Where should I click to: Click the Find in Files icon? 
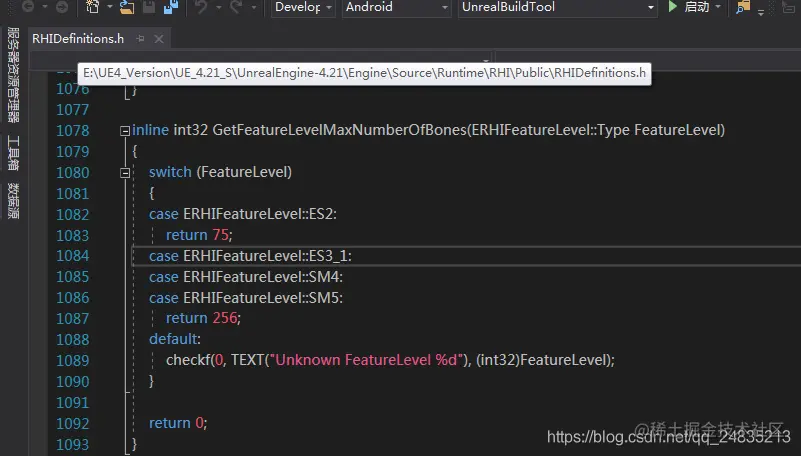pos(743,7)
